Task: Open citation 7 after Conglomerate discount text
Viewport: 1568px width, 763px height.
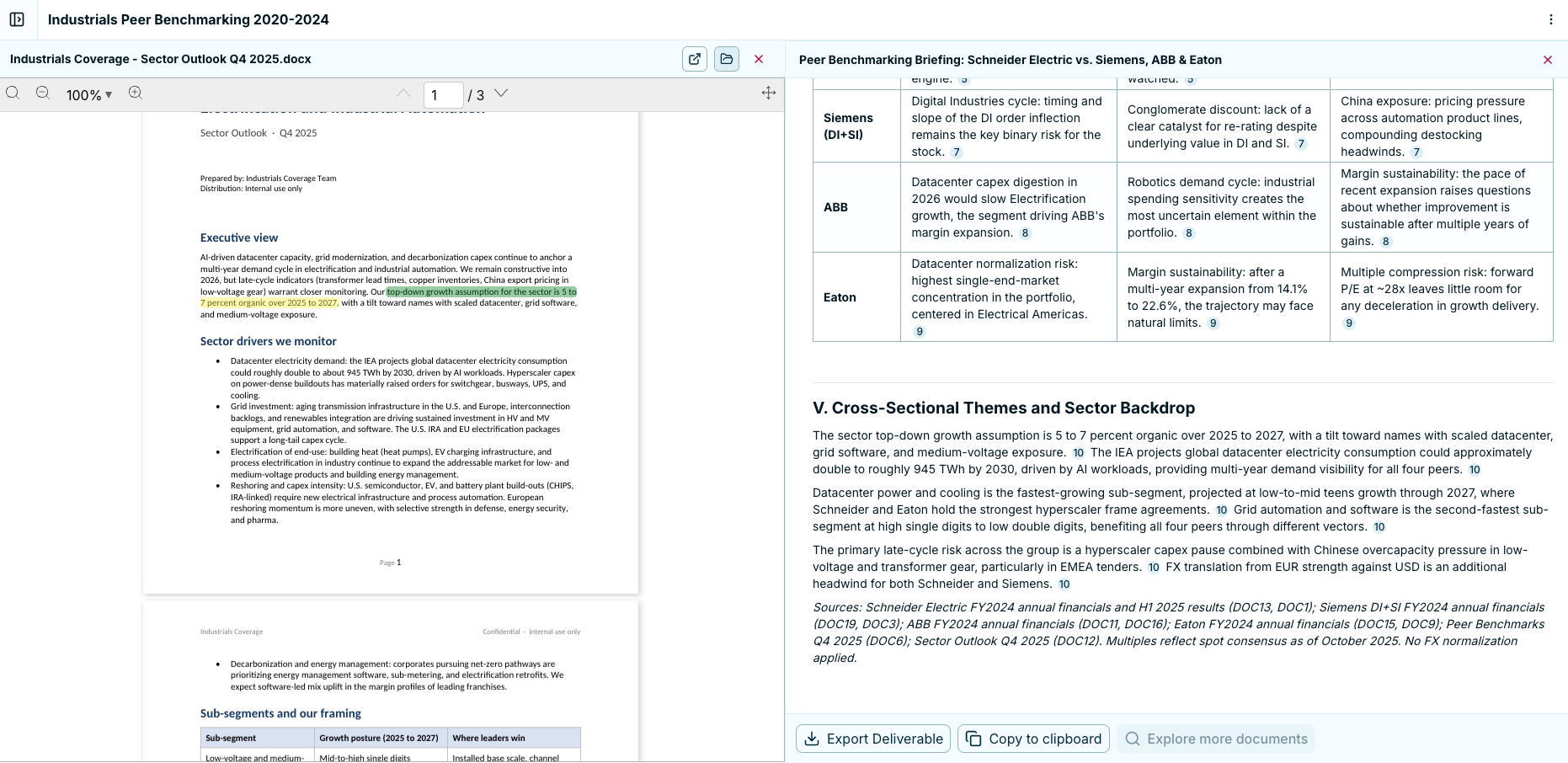Action: point(1301,144)
